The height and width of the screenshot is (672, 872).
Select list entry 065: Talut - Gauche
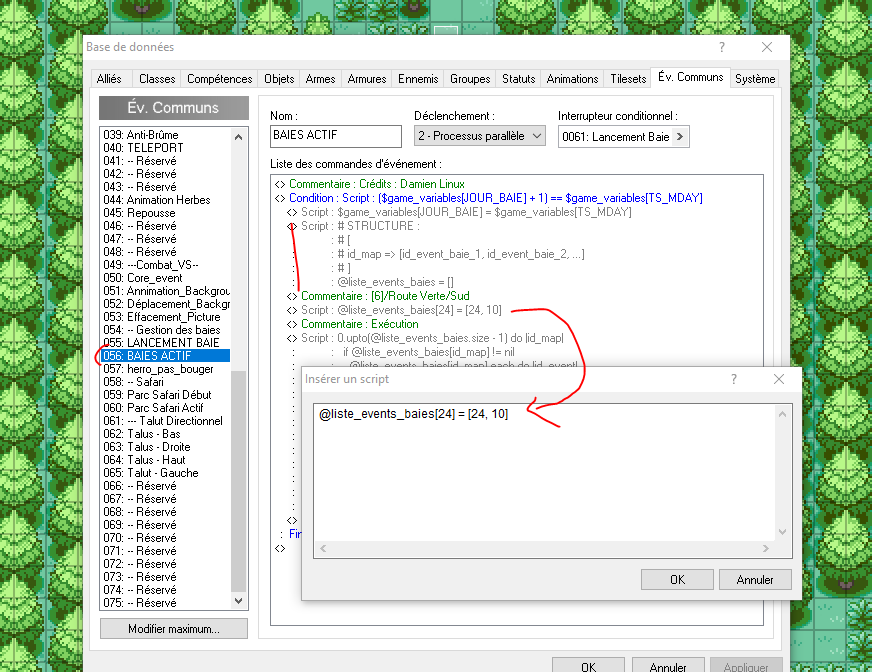click(x=166, y=473)
